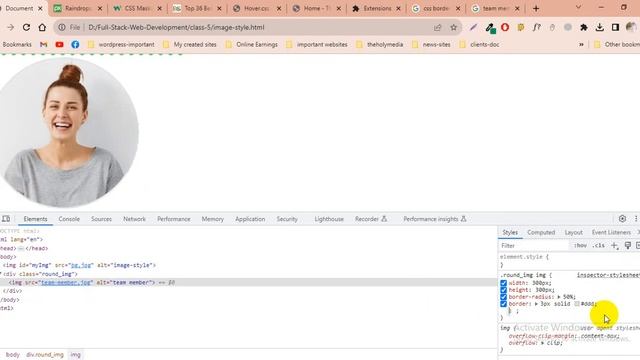The image size is (640, 360).
Task: Open the Extensions puzzle-piece menu
Action: pyautogui.click(x=584, y=27)
